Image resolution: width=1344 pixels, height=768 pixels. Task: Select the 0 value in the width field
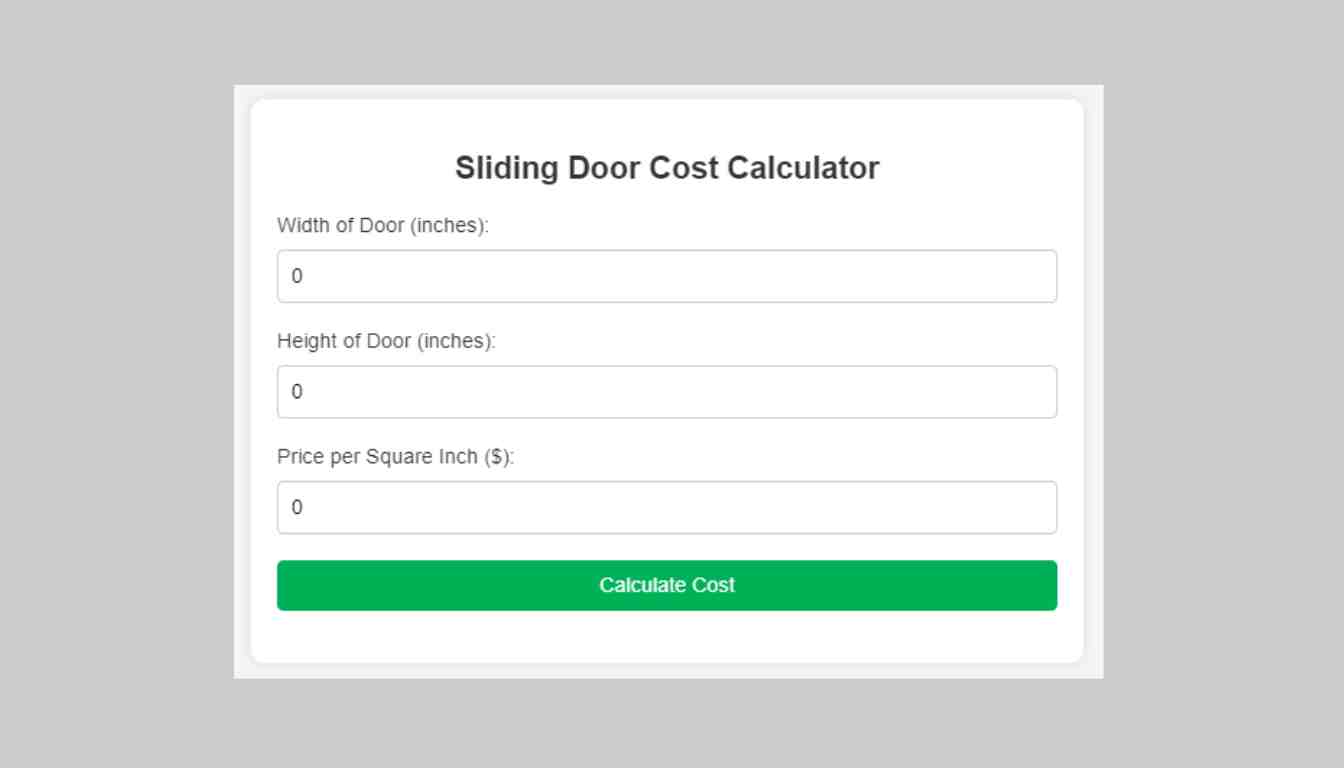coord(296,276)
